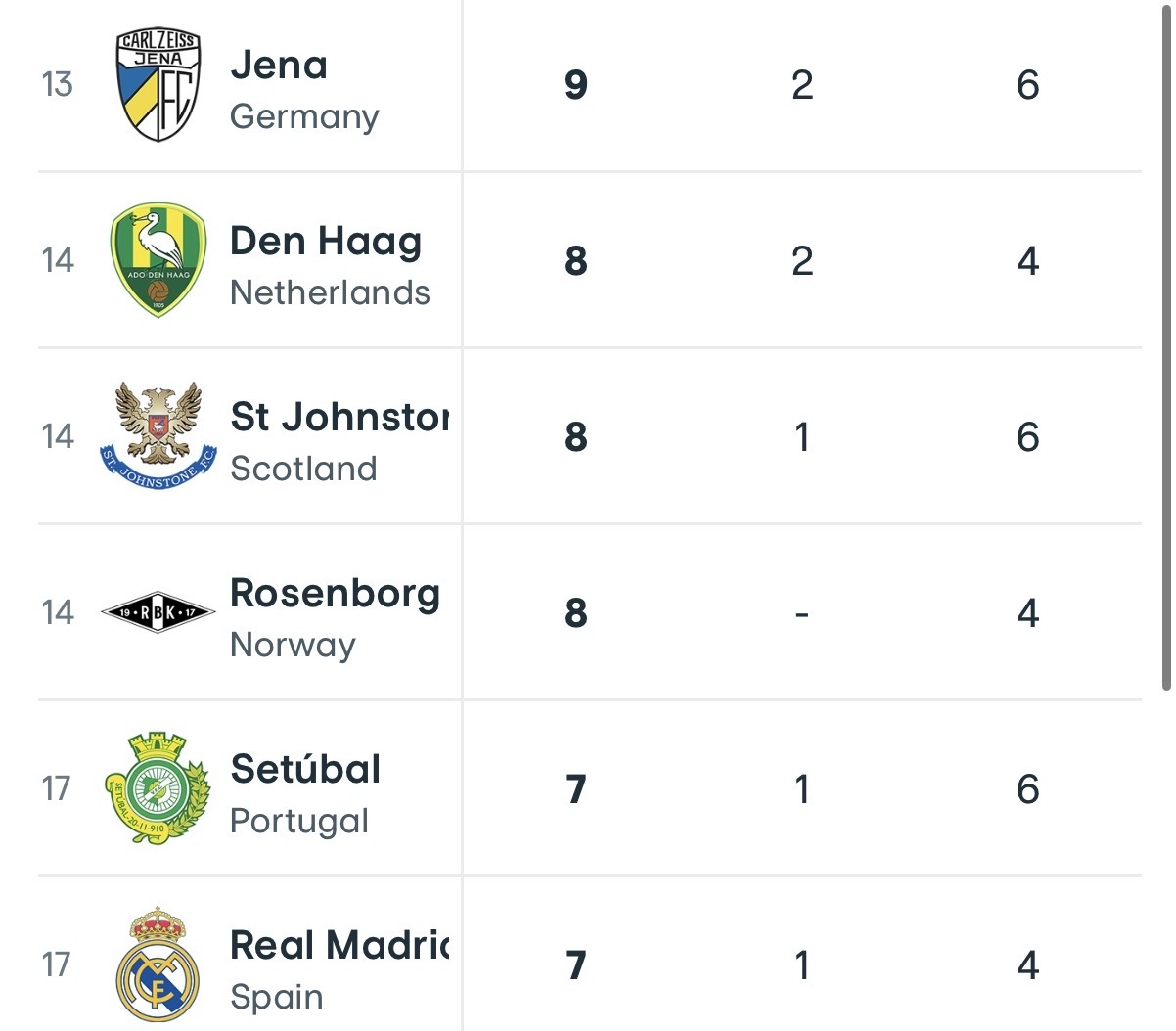Select the Den Haag team name
This screenshot has height=1031, width=1176.
point(326,242)
